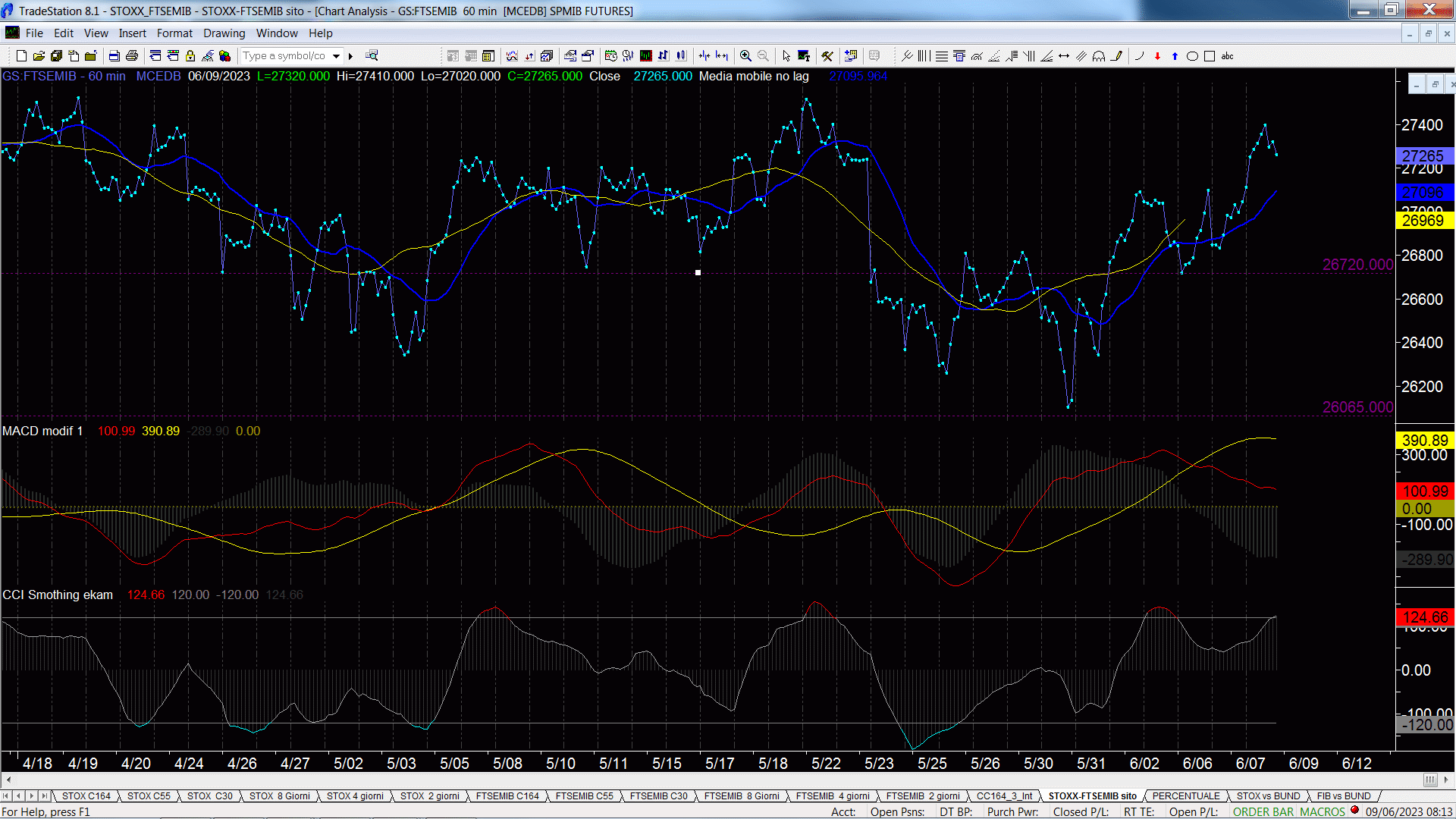Select the parallel lines drawing tool
1456x819 pixels.
[1081, 55]
